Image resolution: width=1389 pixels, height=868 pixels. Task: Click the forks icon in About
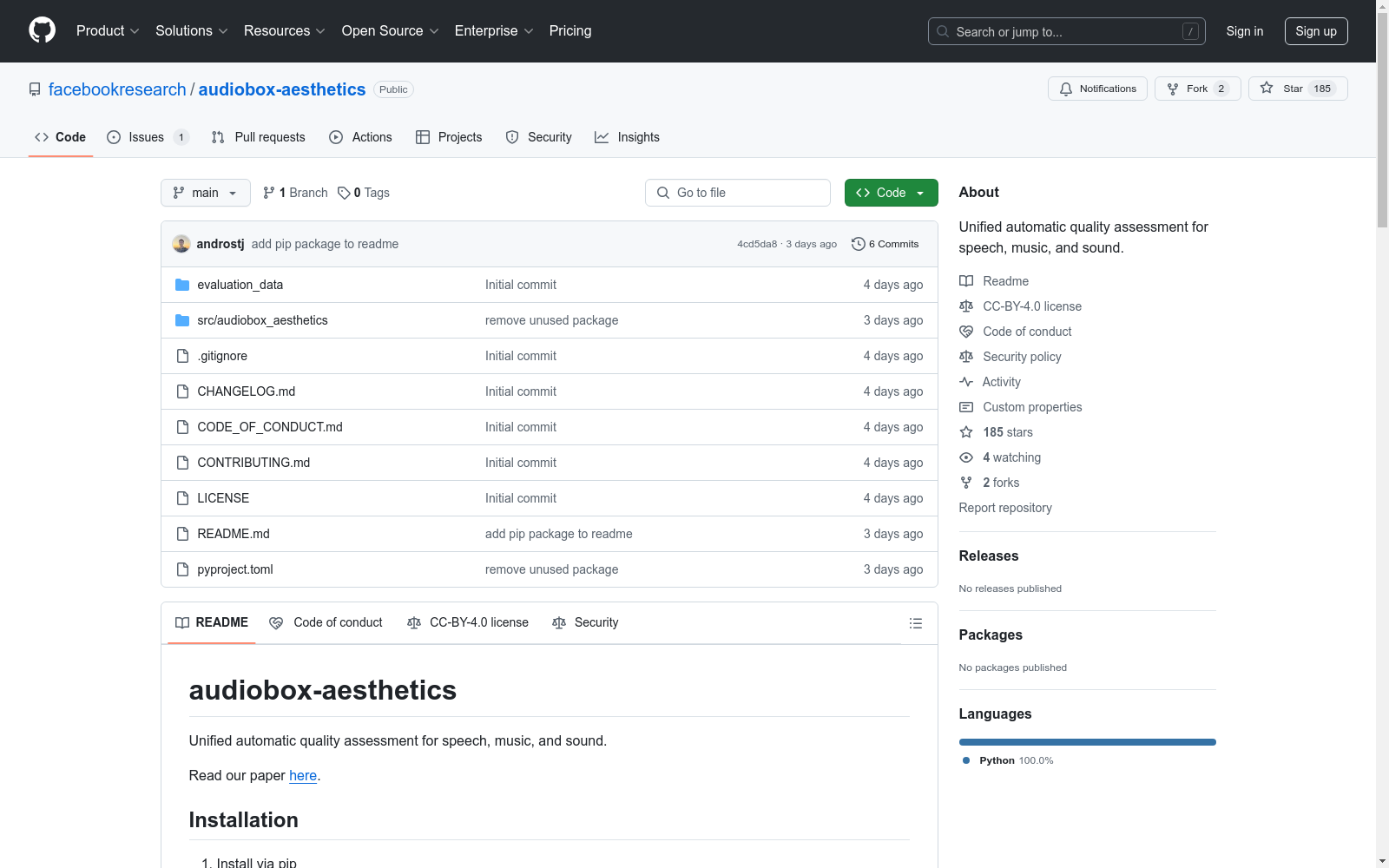click(x=966, y=483)
